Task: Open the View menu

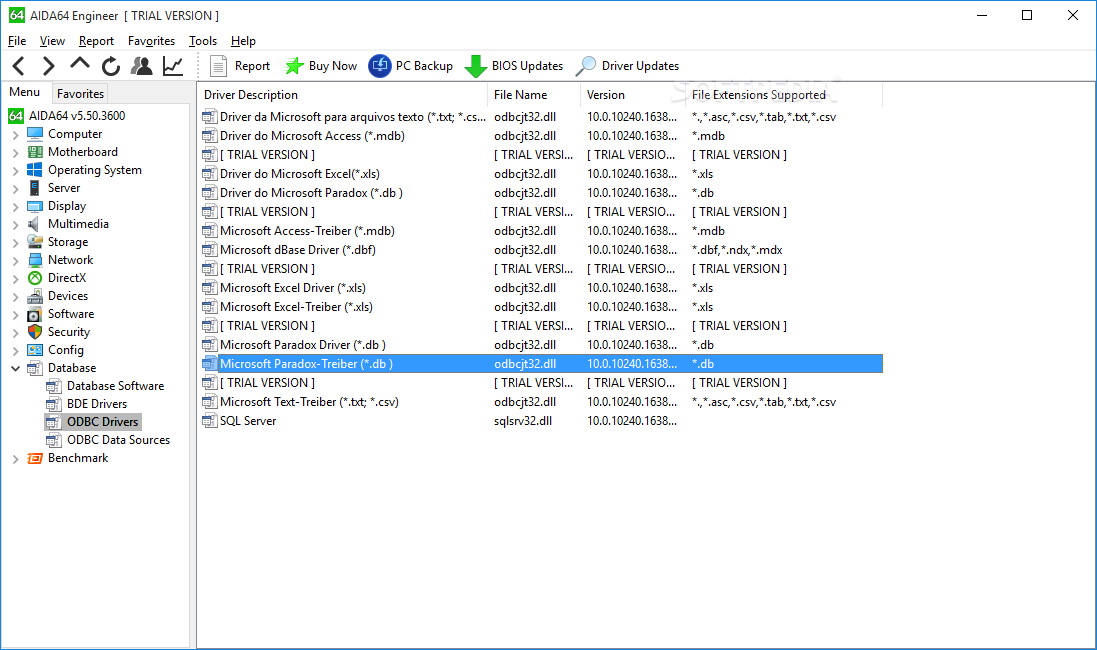Action: click(52, 41)
